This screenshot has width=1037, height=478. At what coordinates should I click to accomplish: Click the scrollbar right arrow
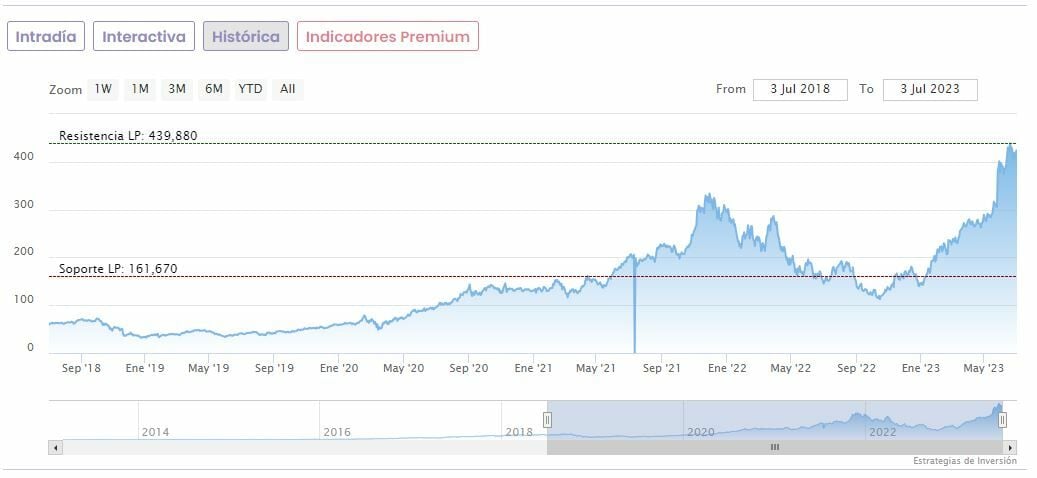[1011, 447]
